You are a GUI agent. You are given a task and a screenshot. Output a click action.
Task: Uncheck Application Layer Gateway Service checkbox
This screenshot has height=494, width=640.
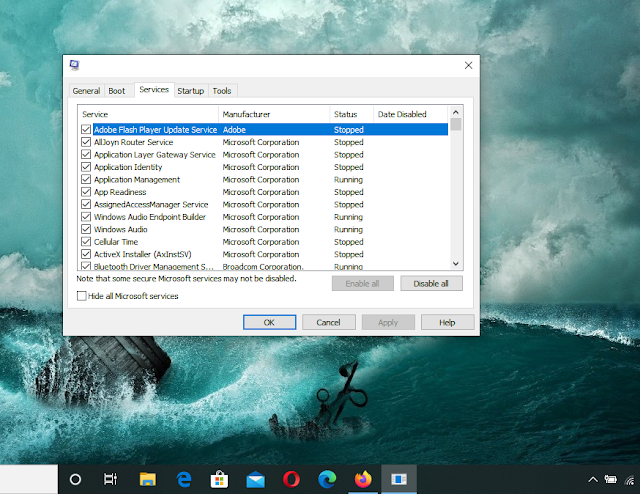[86, 154]
